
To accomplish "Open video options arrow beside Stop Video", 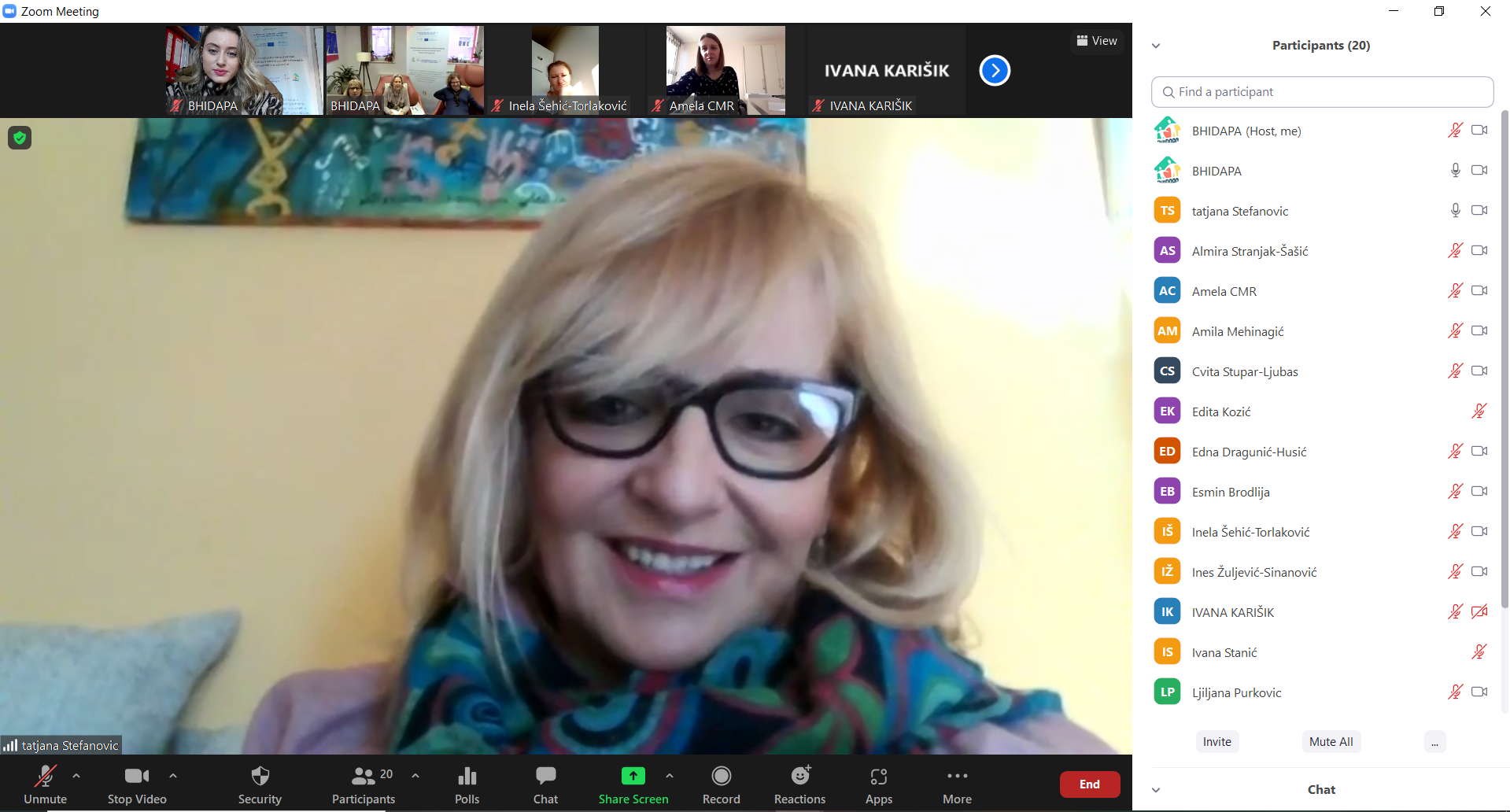I will point(173,776).
